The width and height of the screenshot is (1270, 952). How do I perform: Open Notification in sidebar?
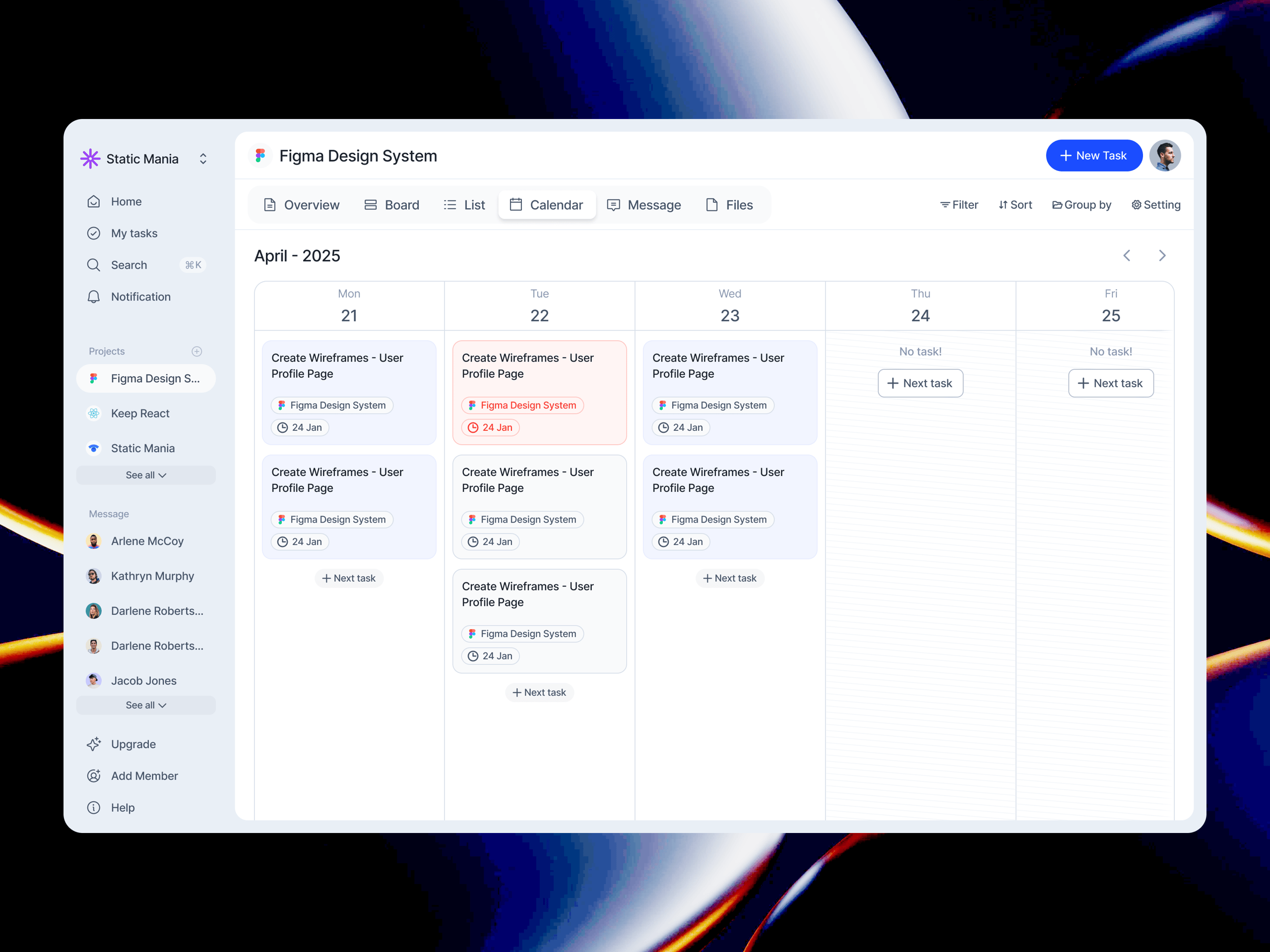[x=146, y=297]
